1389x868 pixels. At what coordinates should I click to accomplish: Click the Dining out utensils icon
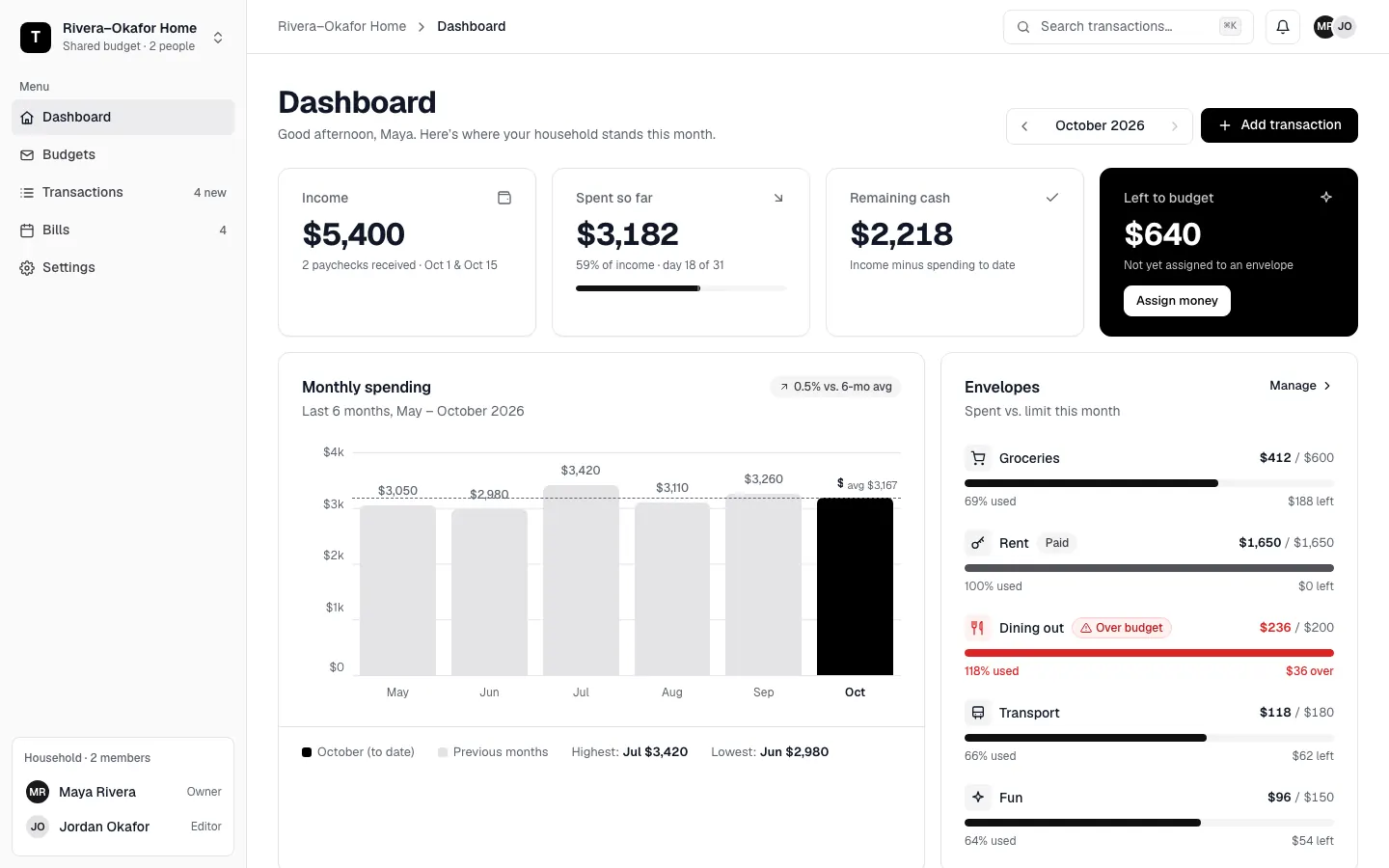pyautogui.click(x=978, y=628)
